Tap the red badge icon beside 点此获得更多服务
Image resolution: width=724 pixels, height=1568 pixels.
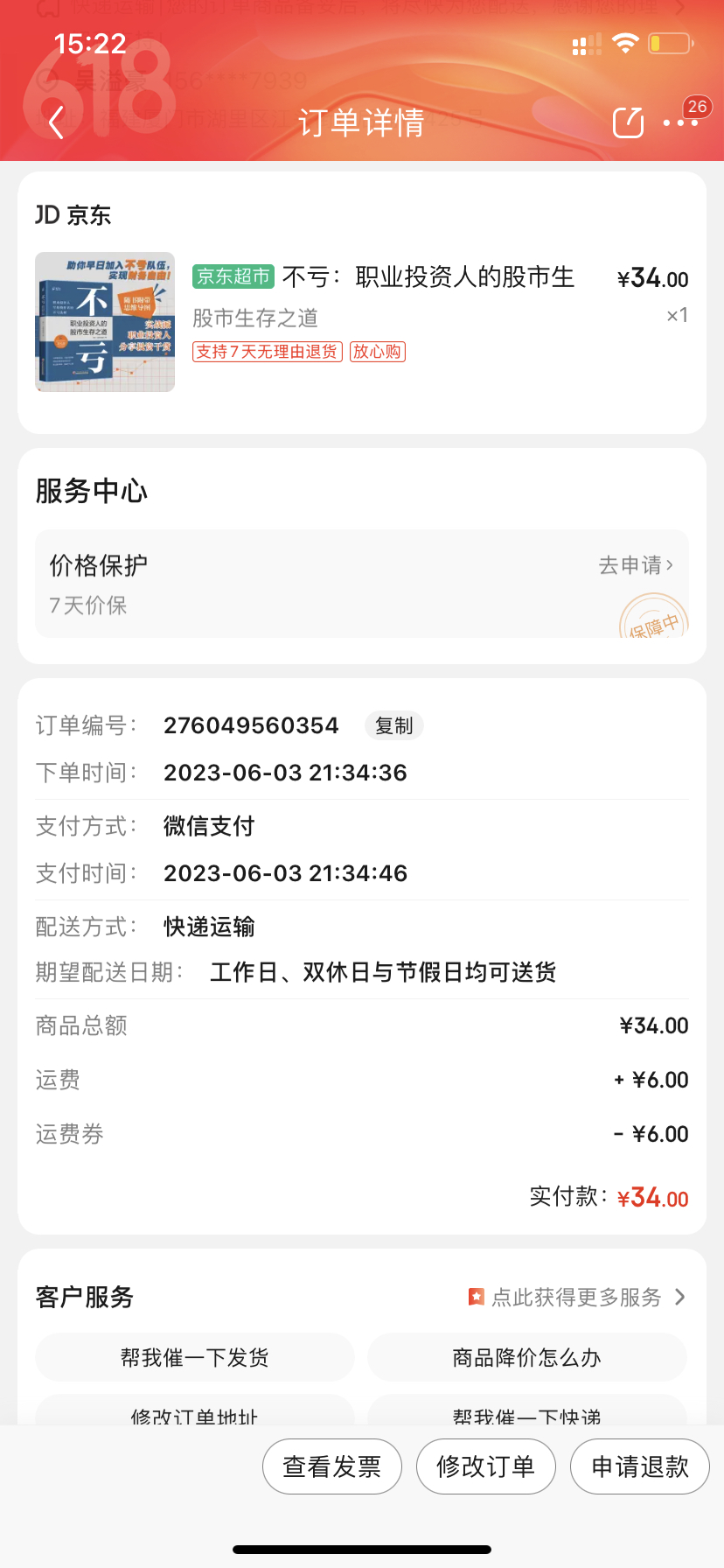(477, 1297)
